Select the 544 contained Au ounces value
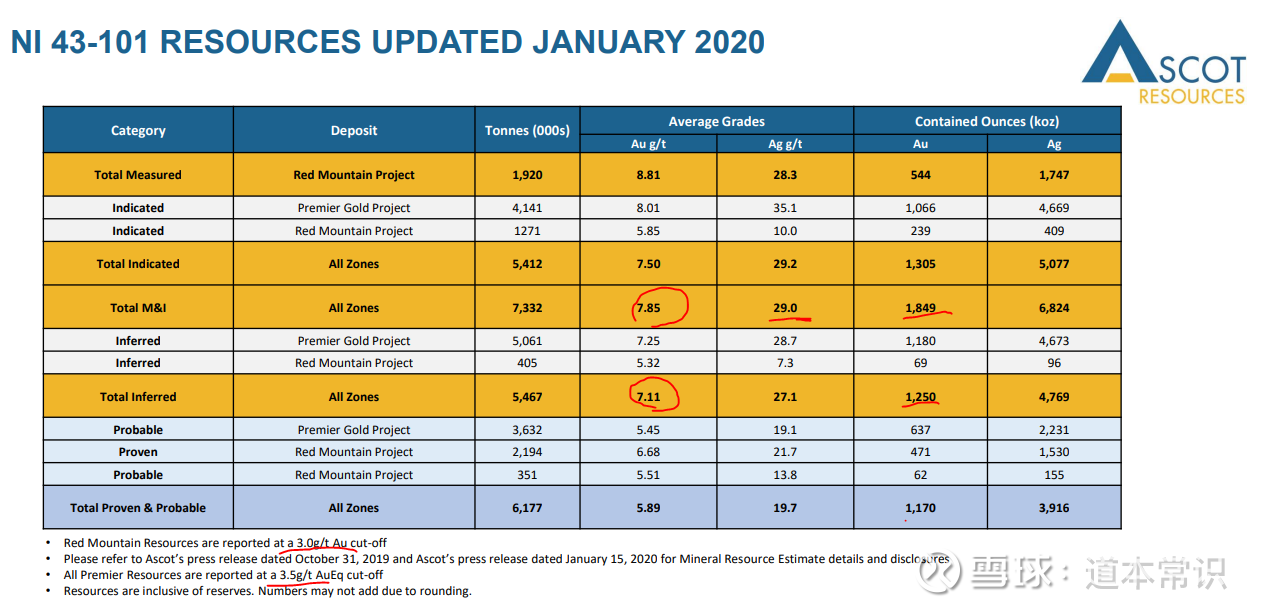Screen dimensions: 1264x612 [920, 175]
